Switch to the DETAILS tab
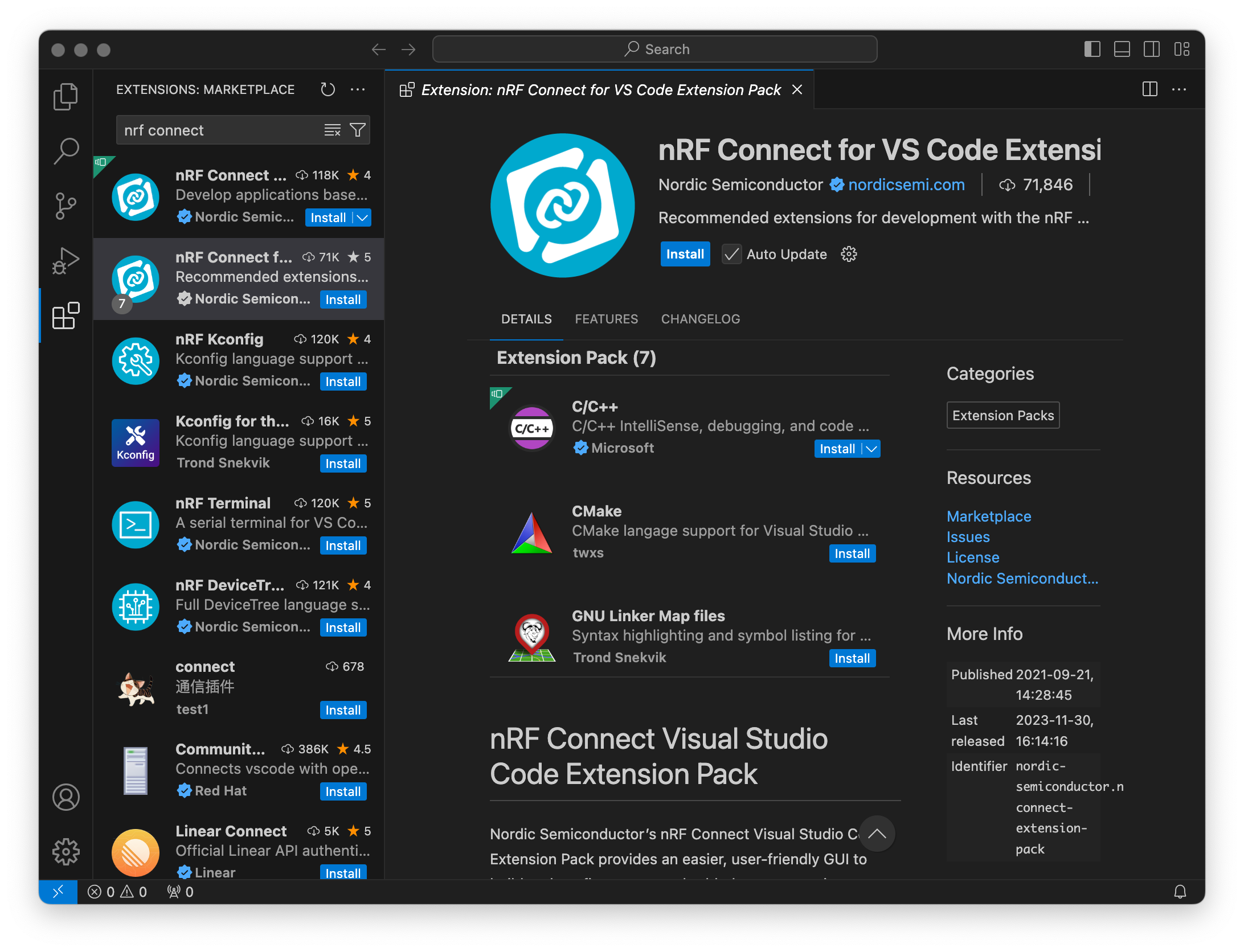 click(x=526, y=319)
